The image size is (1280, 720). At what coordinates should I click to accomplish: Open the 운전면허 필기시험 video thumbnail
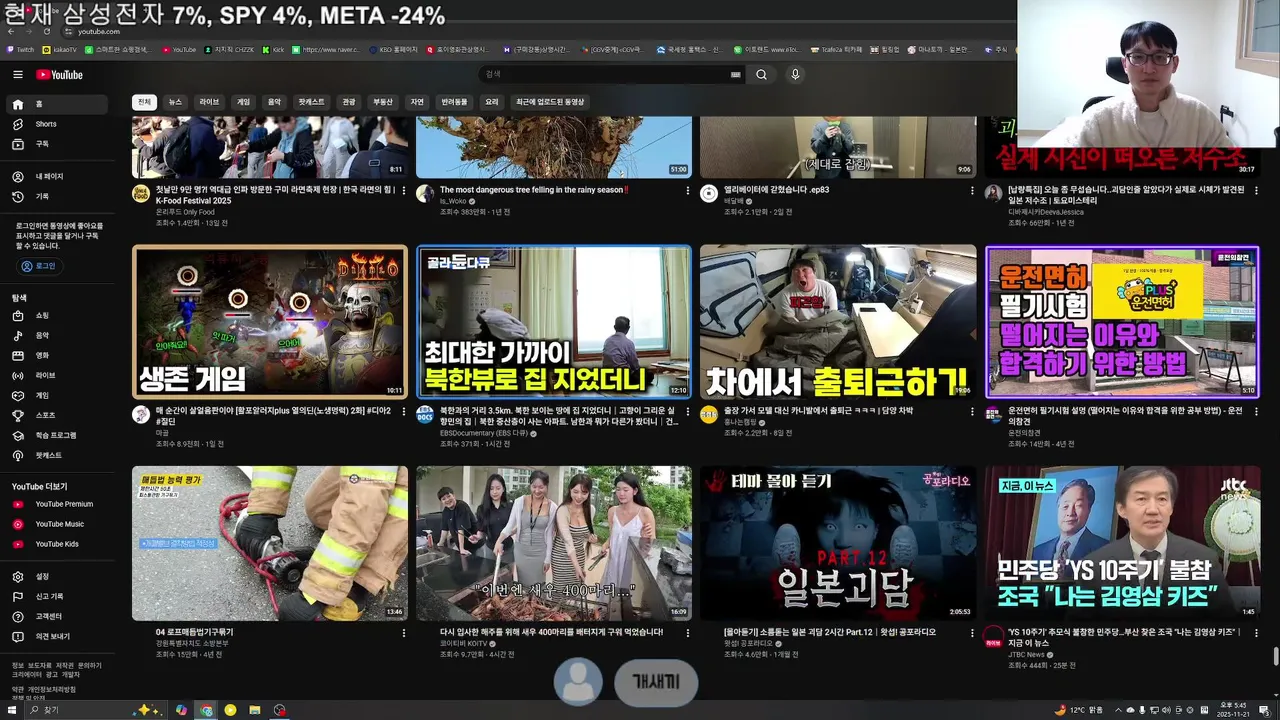click(x=1122, y=322)
